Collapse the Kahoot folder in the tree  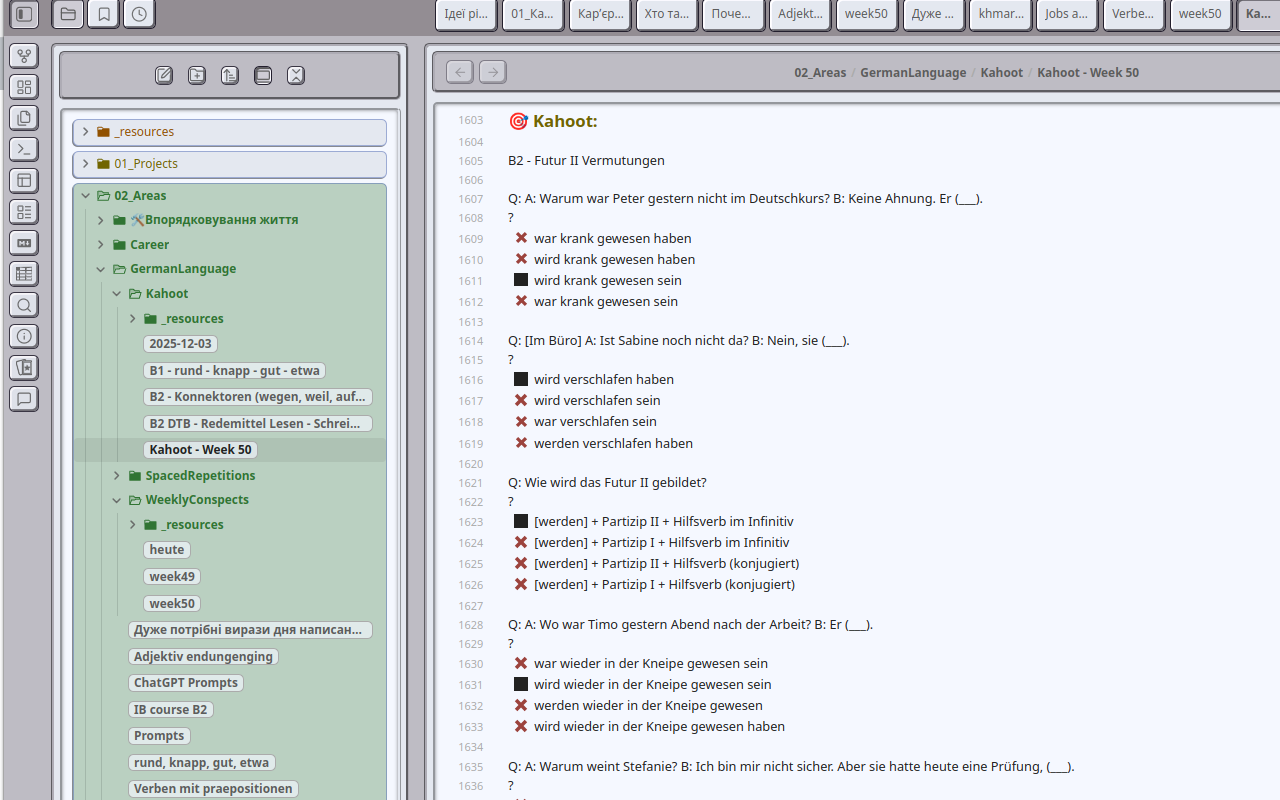(117, 294)
